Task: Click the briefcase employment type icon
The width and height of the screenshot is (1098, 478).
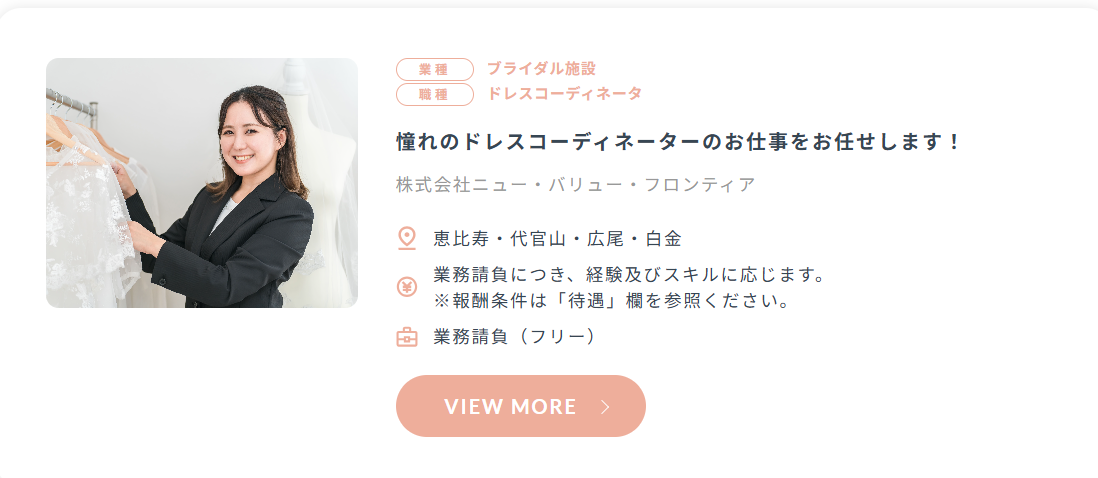Action: point(407,337)
